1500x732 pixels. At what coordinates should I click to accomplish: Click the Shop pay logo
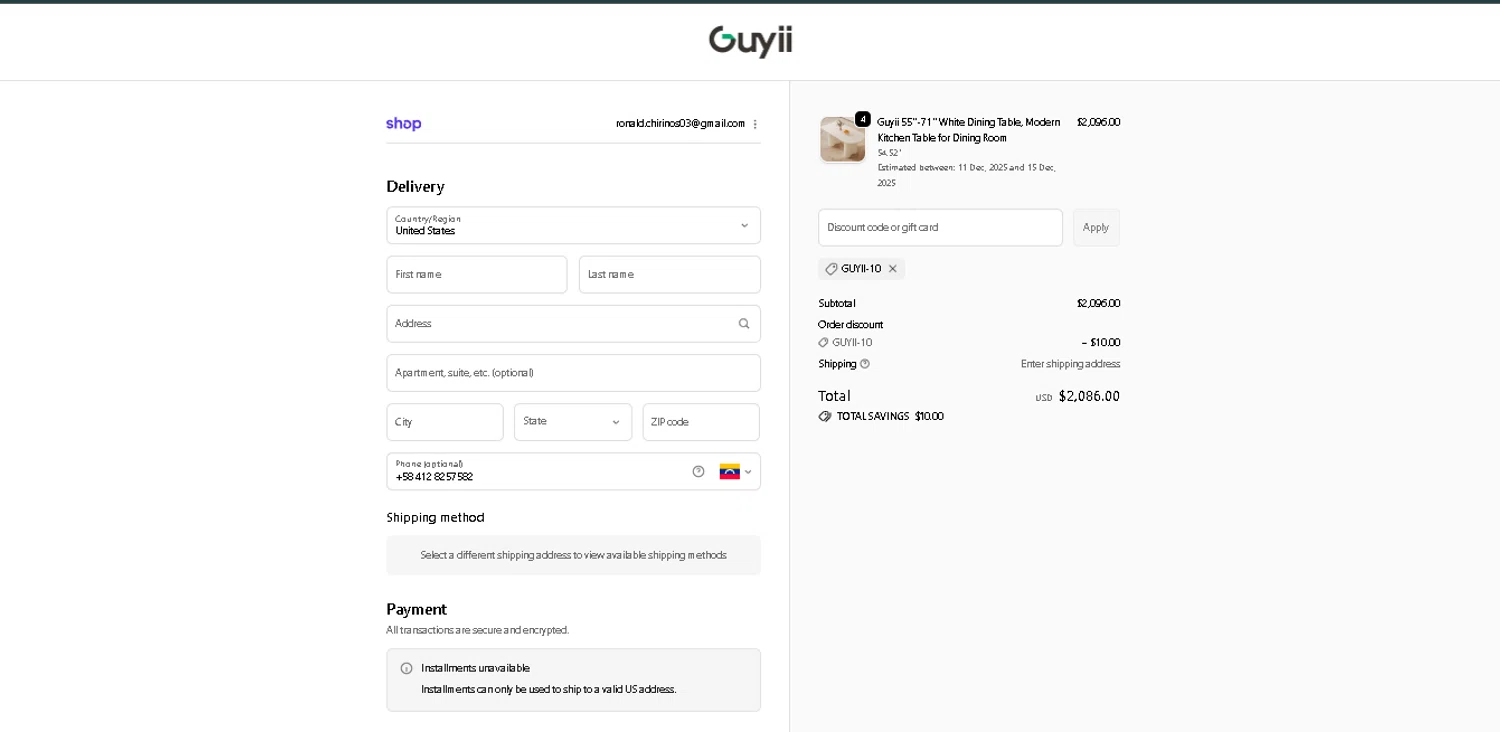pyautogui.click(x=404, y=124)
